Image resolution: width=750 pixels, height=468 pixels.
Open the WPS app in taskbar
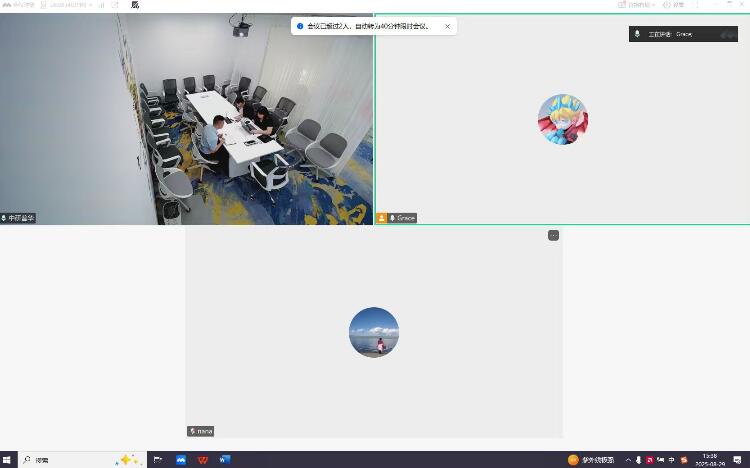(x=203, y=460)
